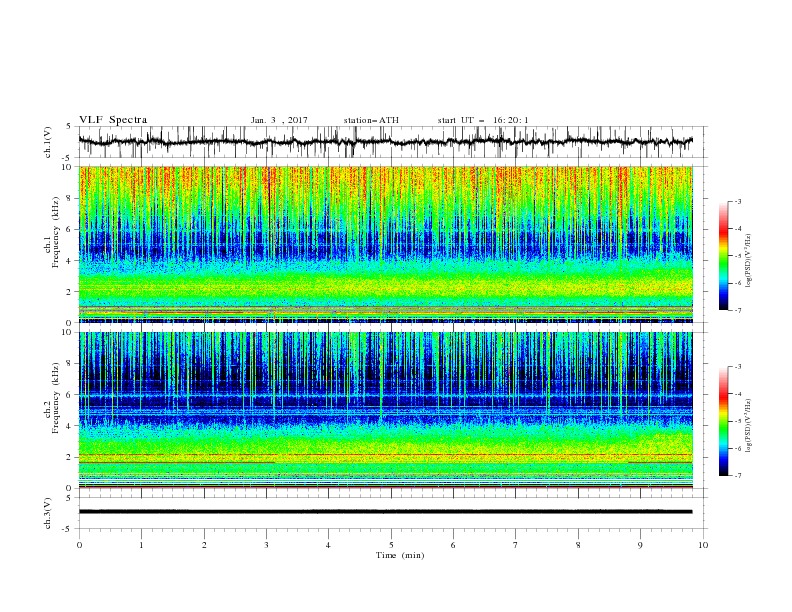This screenshot has height=612, width=792.
Task: Click the "station=ATH" label
Action: click(x=371, y=120)
